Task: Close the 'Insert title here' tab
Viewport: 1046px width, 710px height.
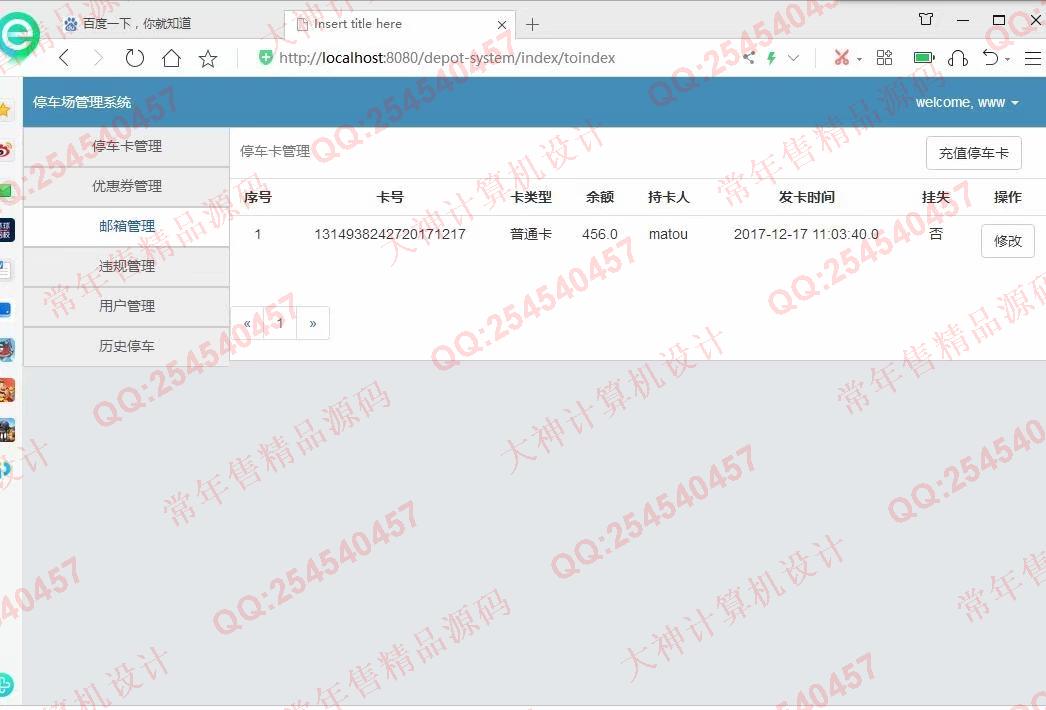Action: tap(502, 25)
